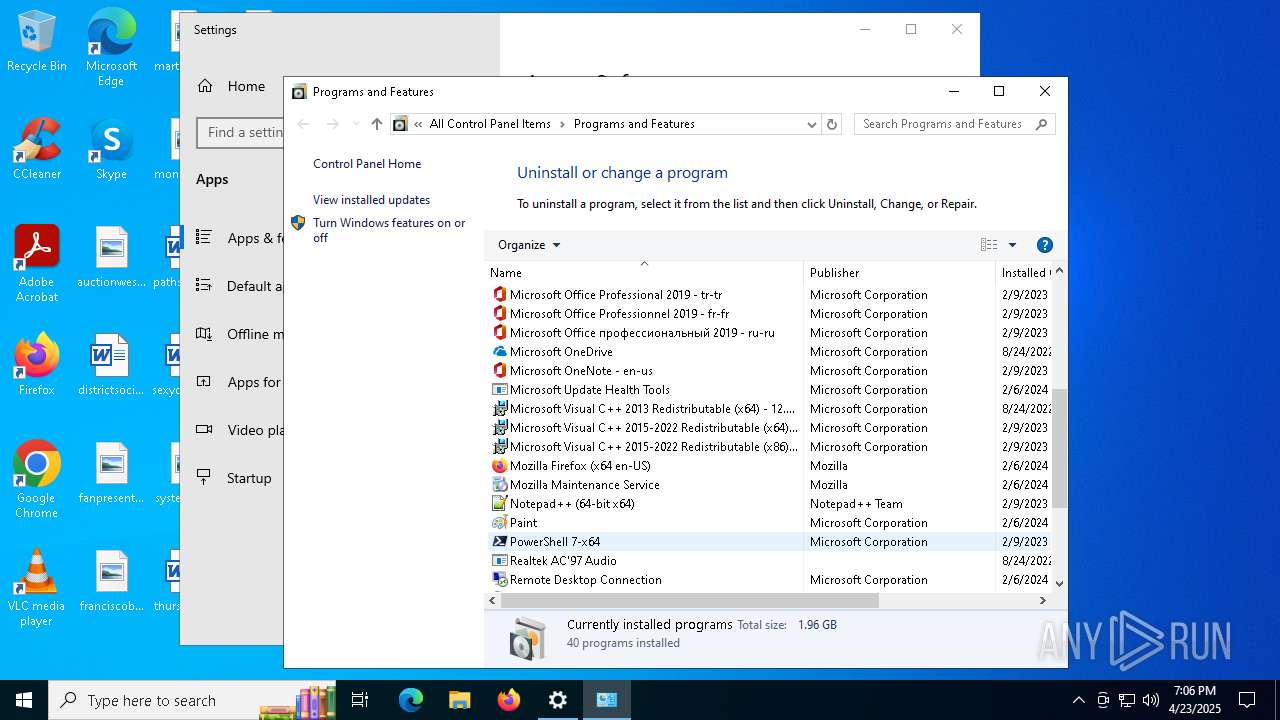Open Skype desktop shortcut
Viewport: 1280px width, 720px height.
click(x=111, y=150)
